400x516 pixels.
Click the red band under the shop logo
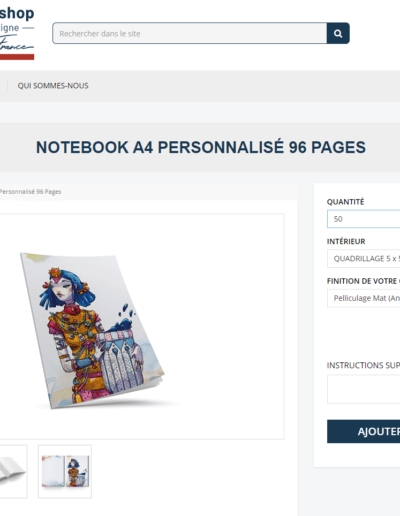click(x=17, y=57)
